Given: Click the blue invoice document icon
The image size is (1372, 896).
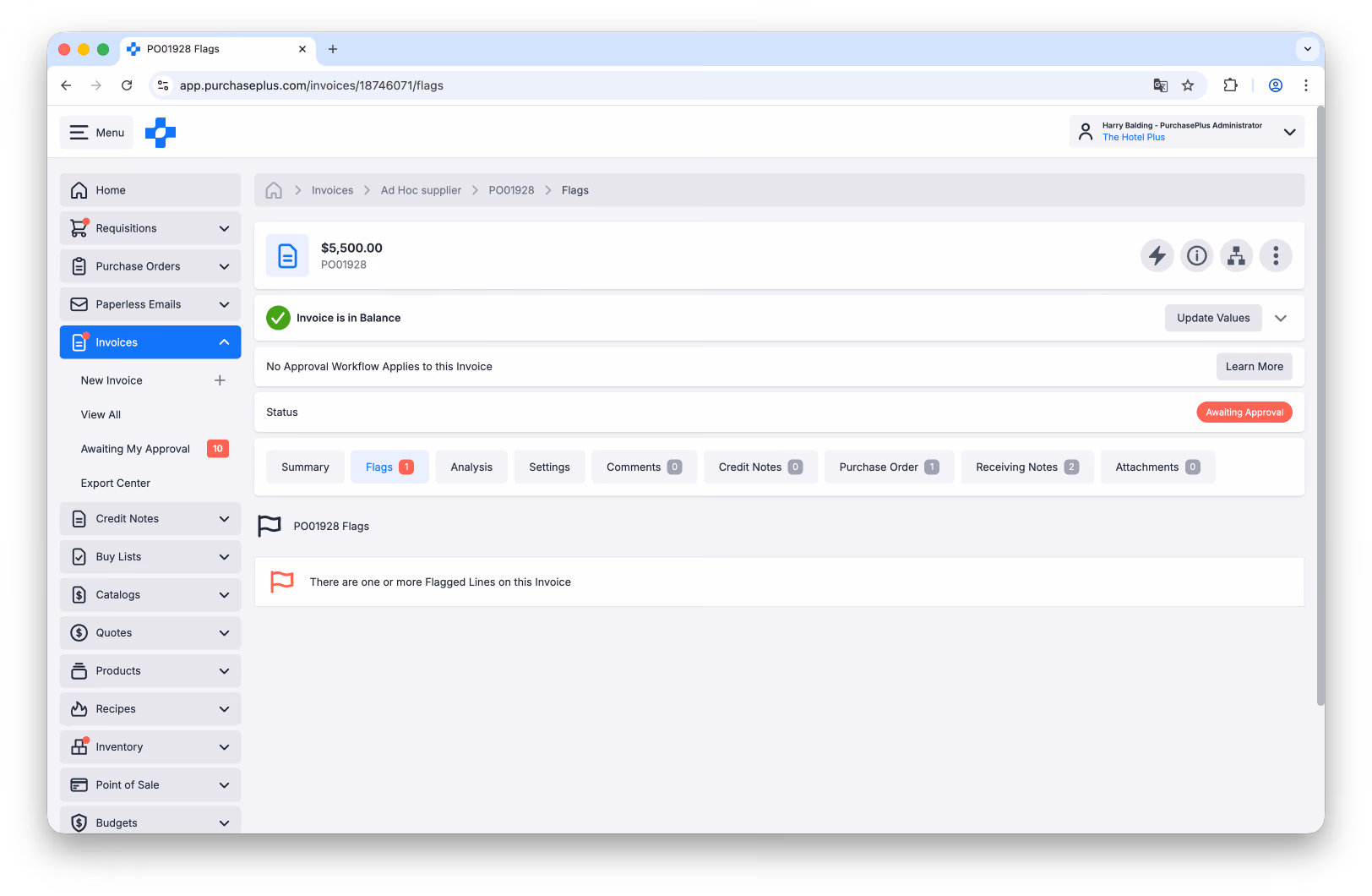Looking at the screenshot, I should point(287,255).
